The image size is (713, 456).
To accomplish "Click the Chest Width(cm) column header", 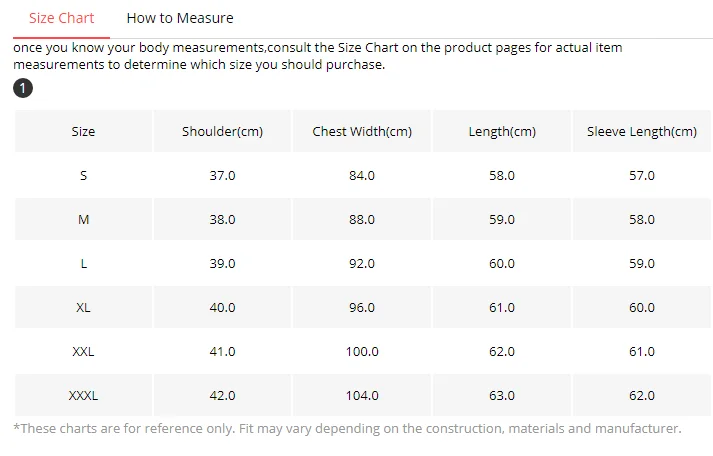I will [x=362, y=132].
